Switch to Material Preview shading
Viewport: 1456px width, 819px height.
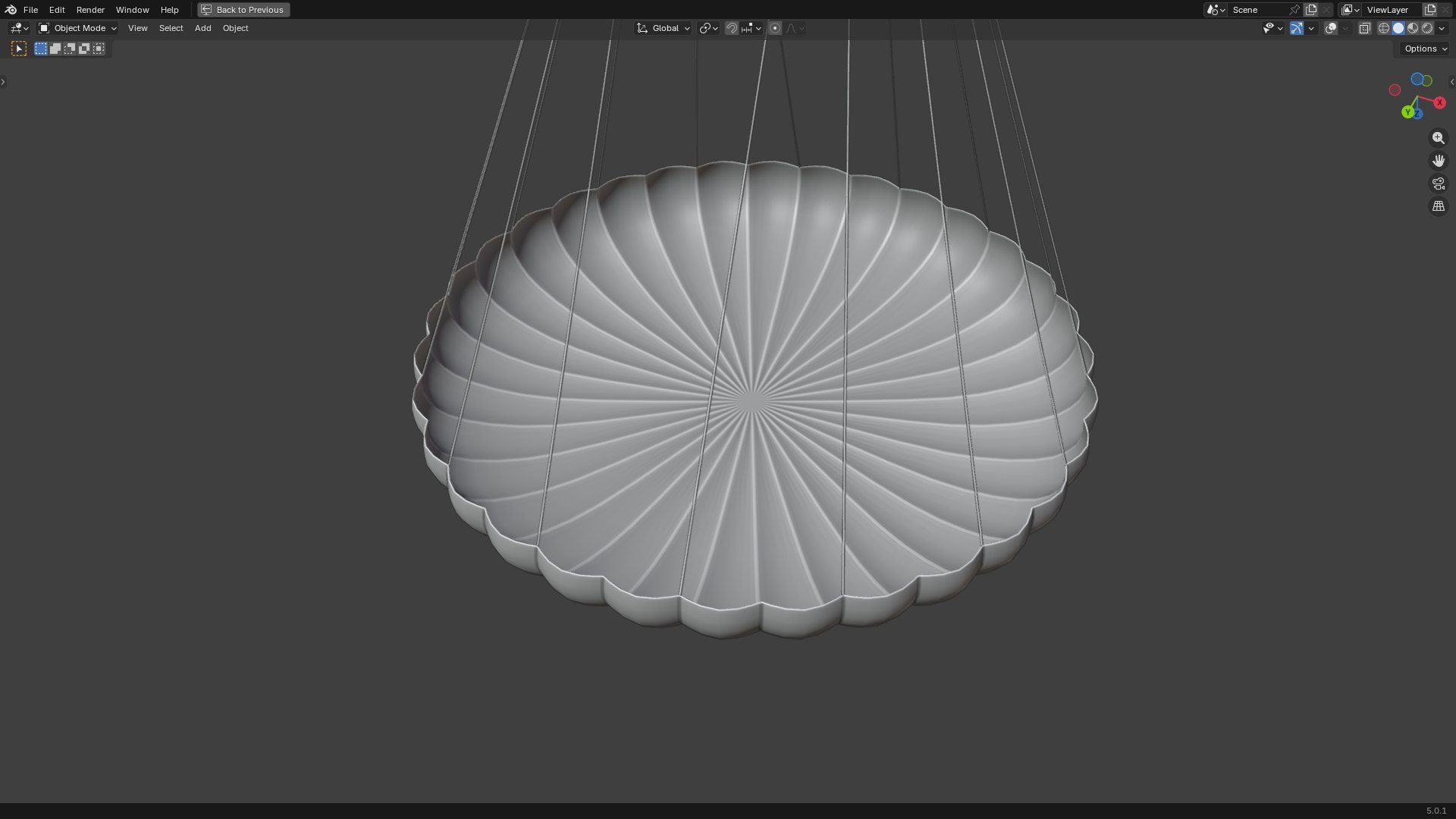[x=1413, y=28]
